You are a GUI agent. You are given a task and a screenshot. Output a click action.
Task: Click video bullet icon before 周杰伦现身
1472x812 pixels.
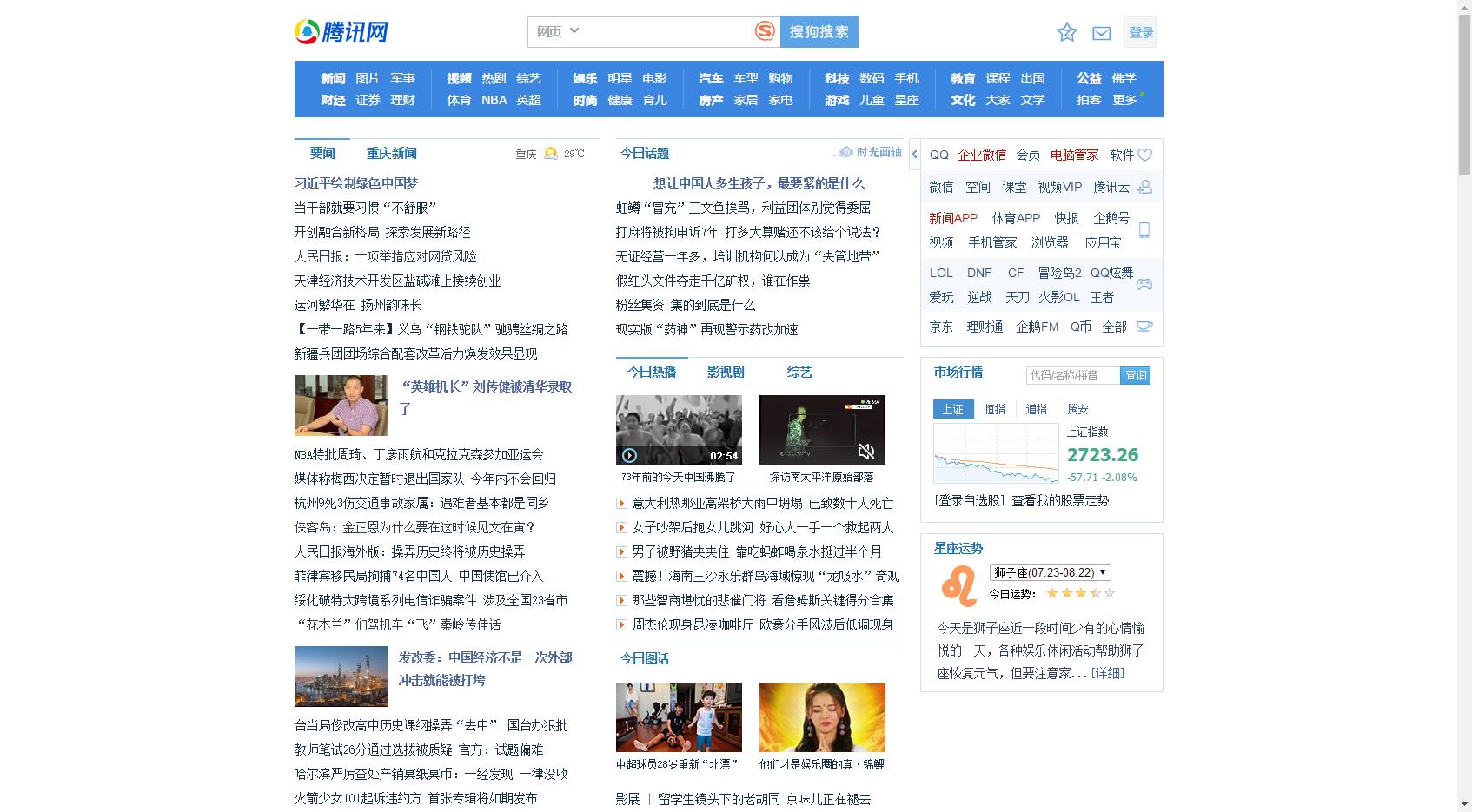(621, 624)
